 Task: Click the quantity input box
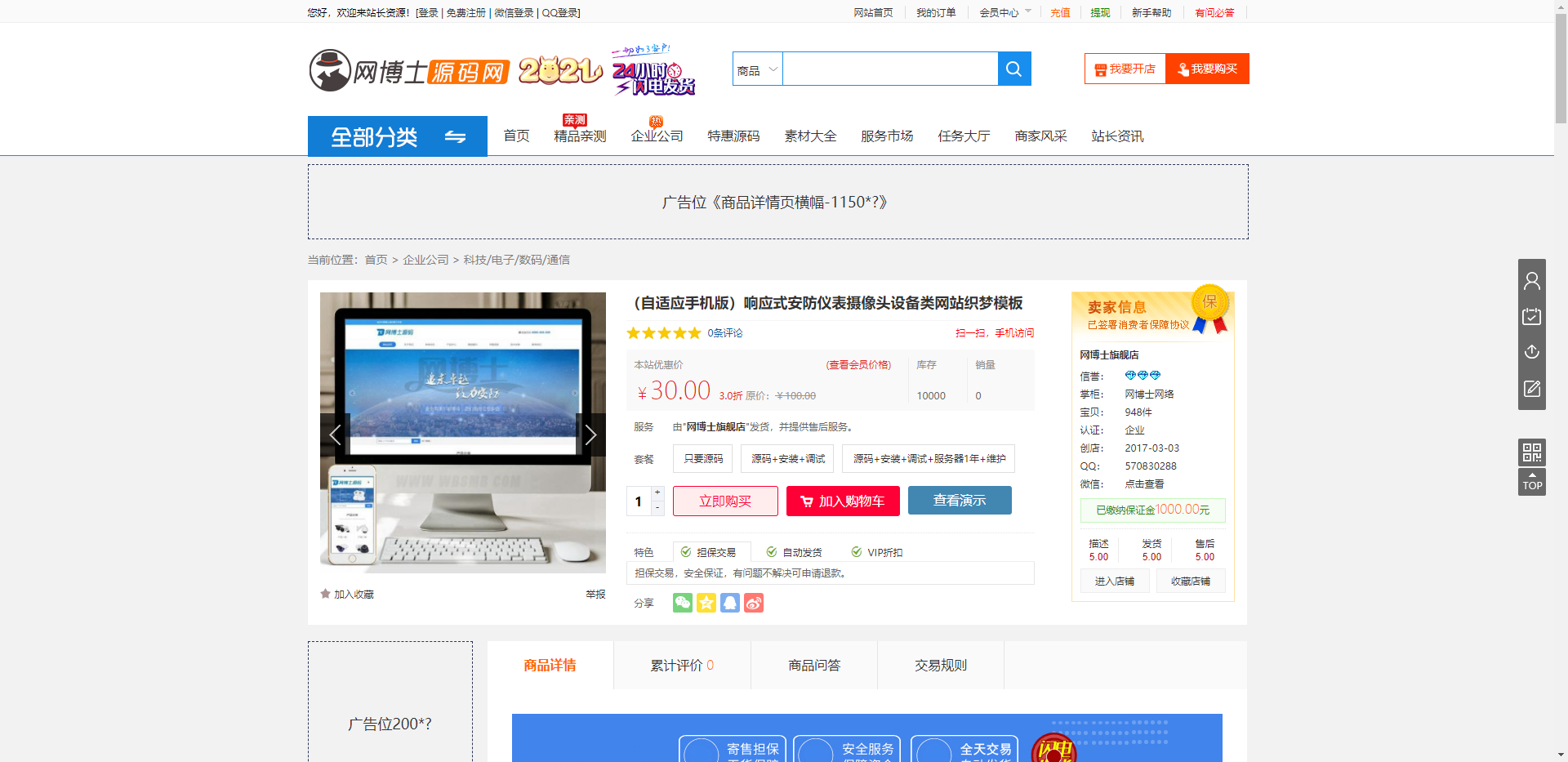[639, 501]
